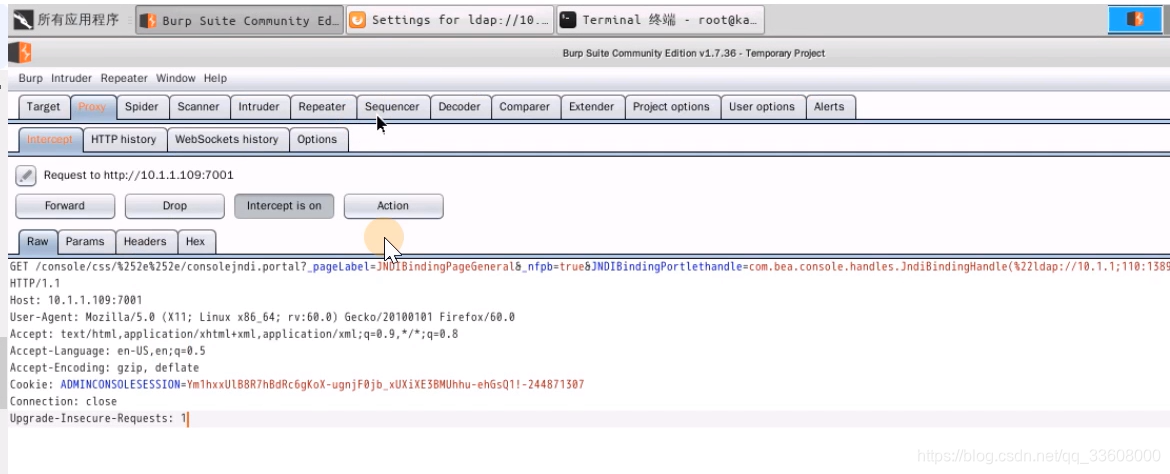The width and height of the screenshot is (1170, 474).
Task: Click Request to http://10.1.1.109:7001 label
Action: point(139,175)
